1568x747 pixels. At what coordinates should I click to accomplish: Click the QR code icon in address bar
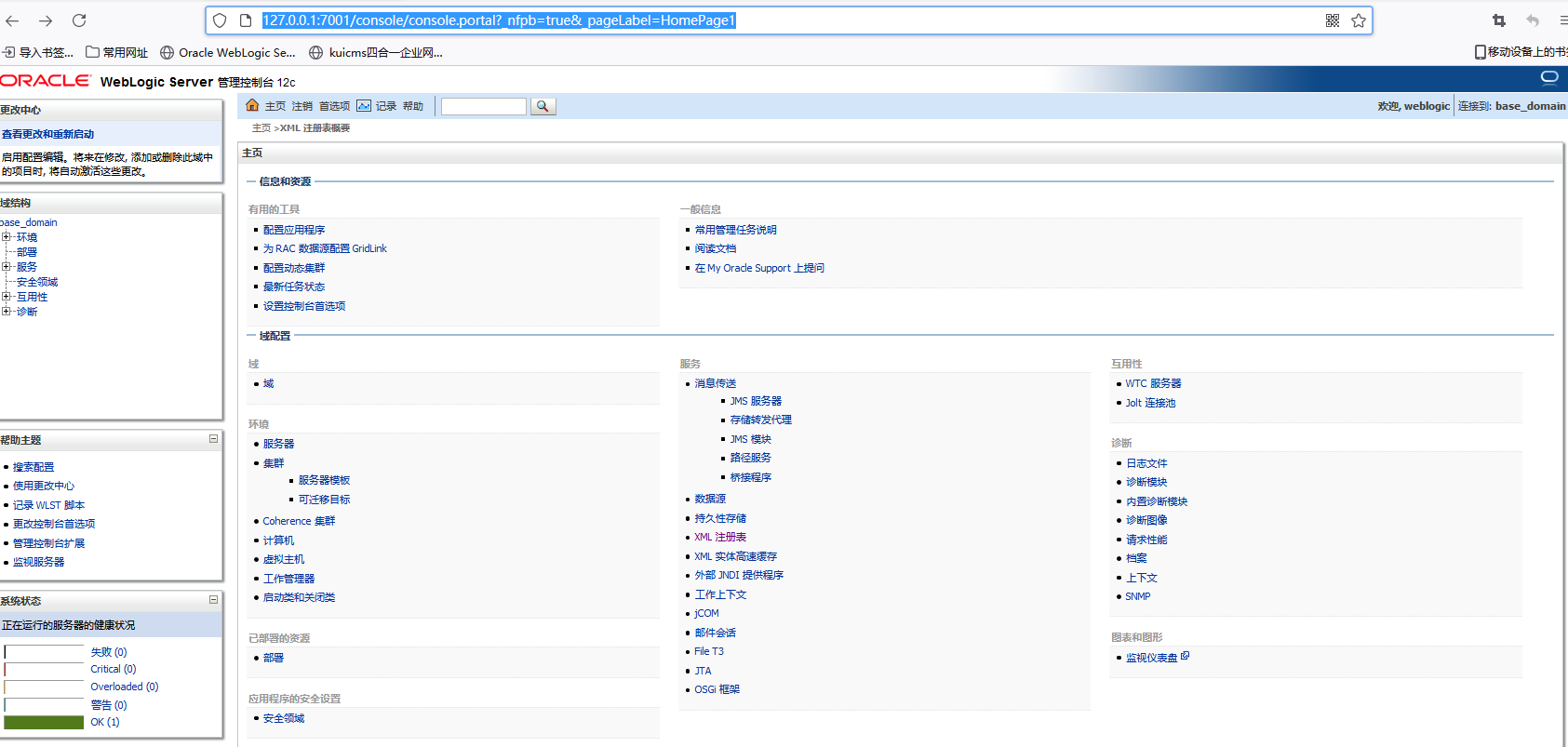[x=1333, y=20]
